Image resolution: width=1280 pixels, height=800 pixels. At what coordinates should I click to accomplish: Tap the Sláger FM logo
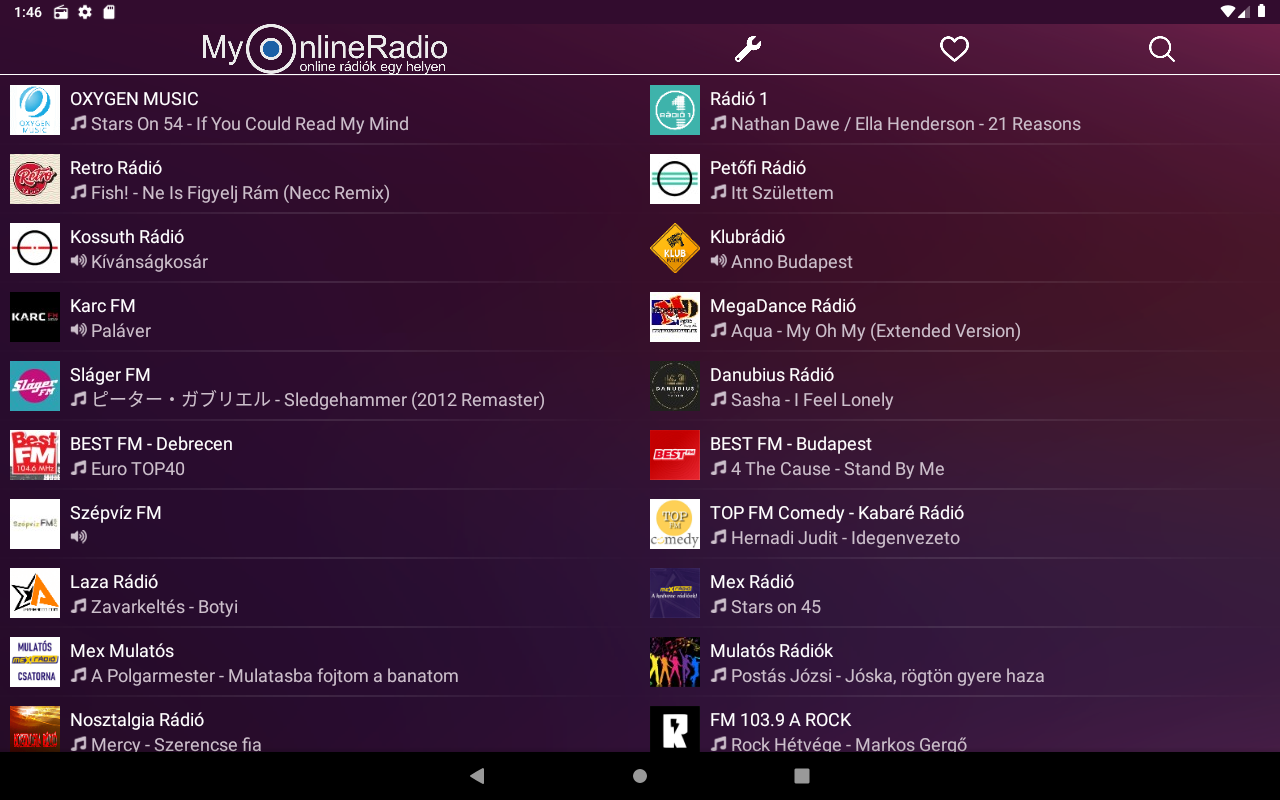[x=35, y=386]
